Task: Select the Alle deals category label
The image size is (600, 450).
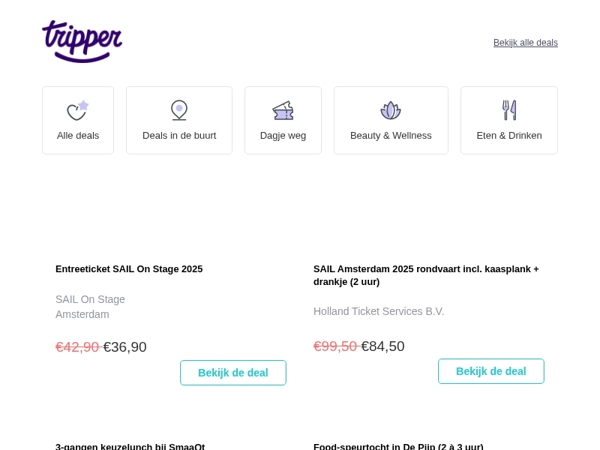Action: coord(78,135)
